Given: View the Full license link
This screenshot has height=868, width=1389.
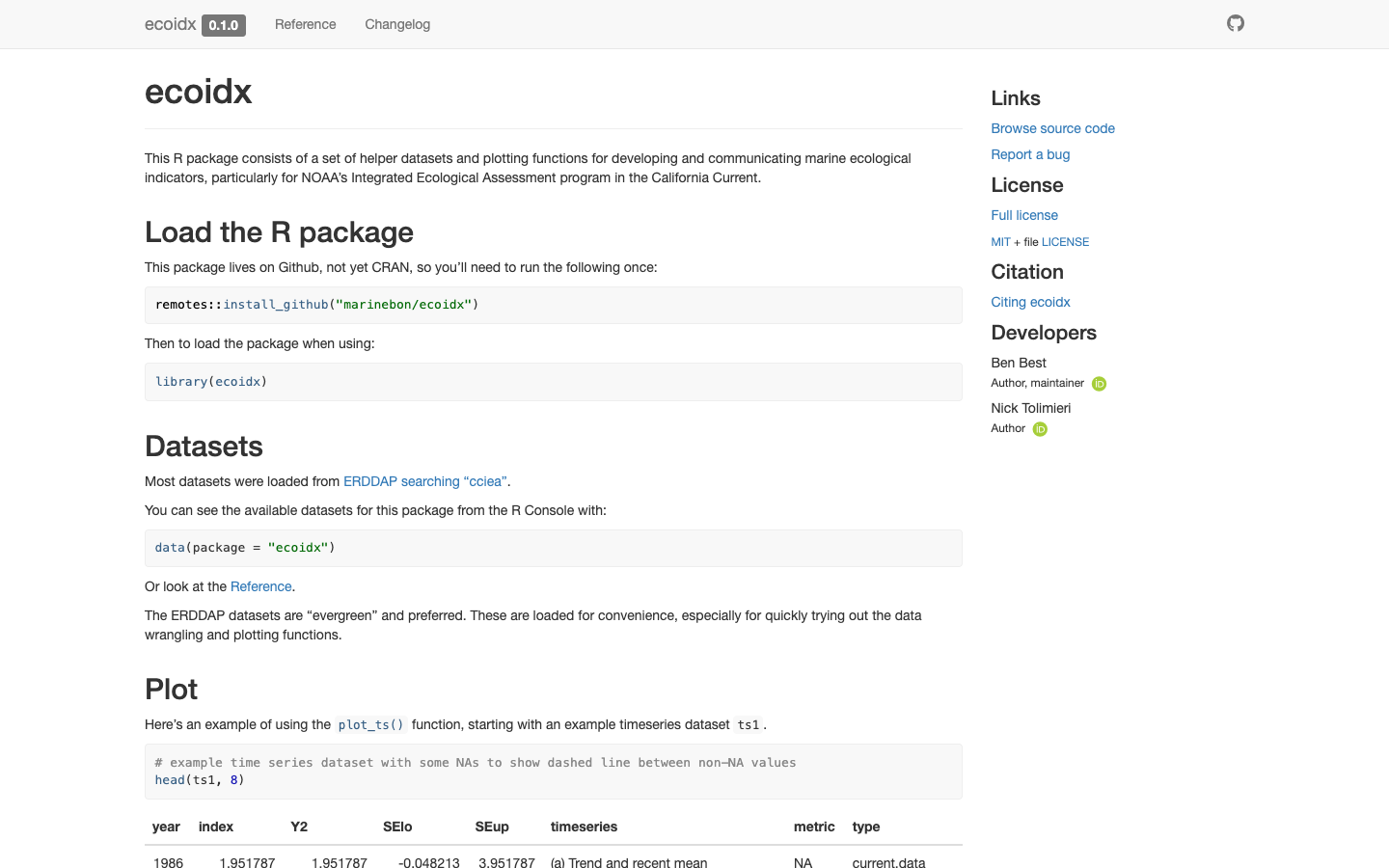Looking at the screenshot, I should (1024, 215).
